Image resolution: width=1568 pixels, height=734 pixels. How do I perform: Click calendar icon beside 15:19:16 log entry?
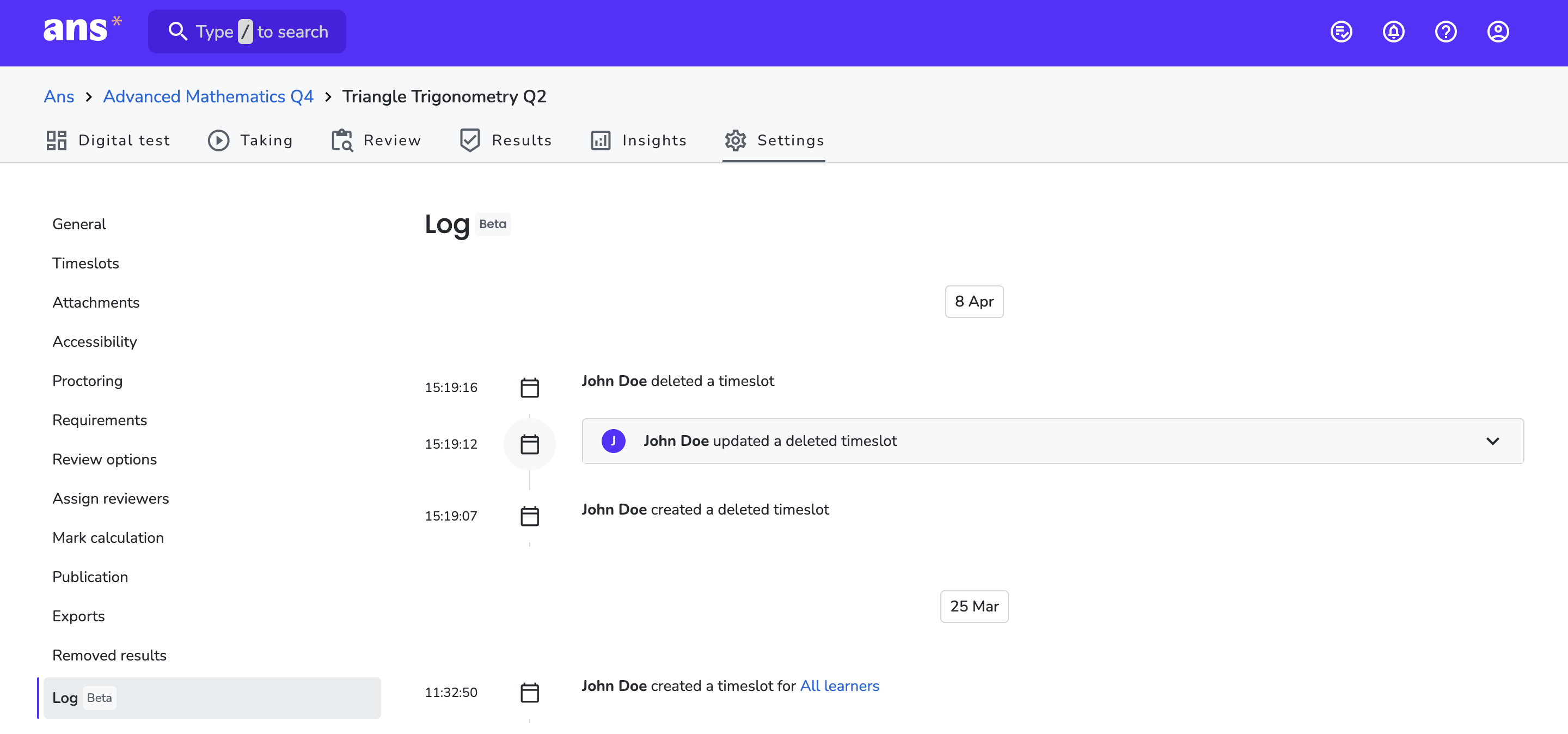pyautogui.click(x=530, y=388)
